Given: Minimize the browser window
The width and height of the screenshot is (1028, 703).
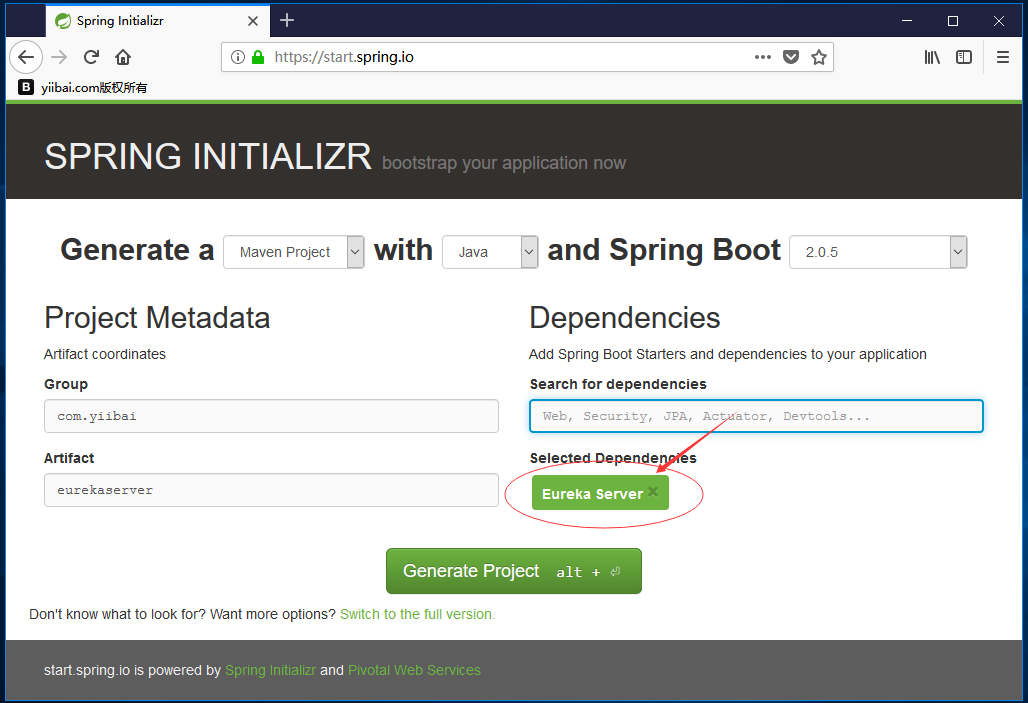Looking at the screenshot, I should (x=907, y=21).
